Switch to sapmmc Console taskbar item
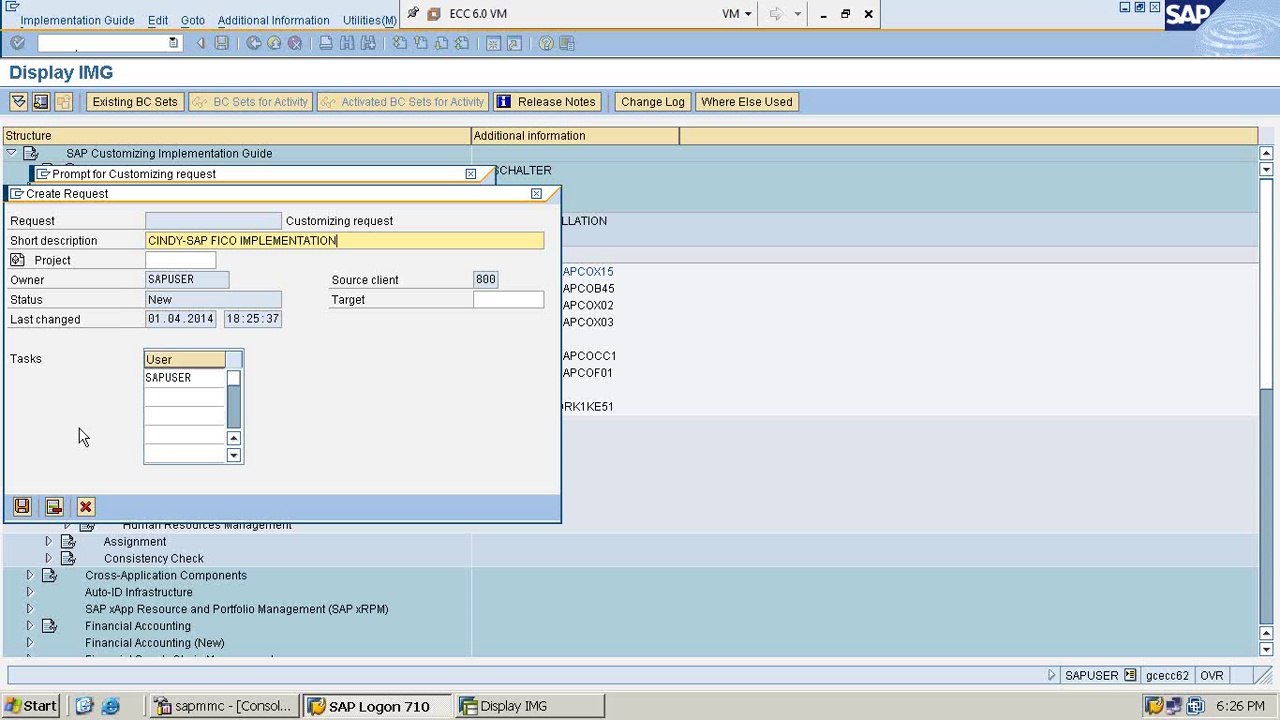 224,706
